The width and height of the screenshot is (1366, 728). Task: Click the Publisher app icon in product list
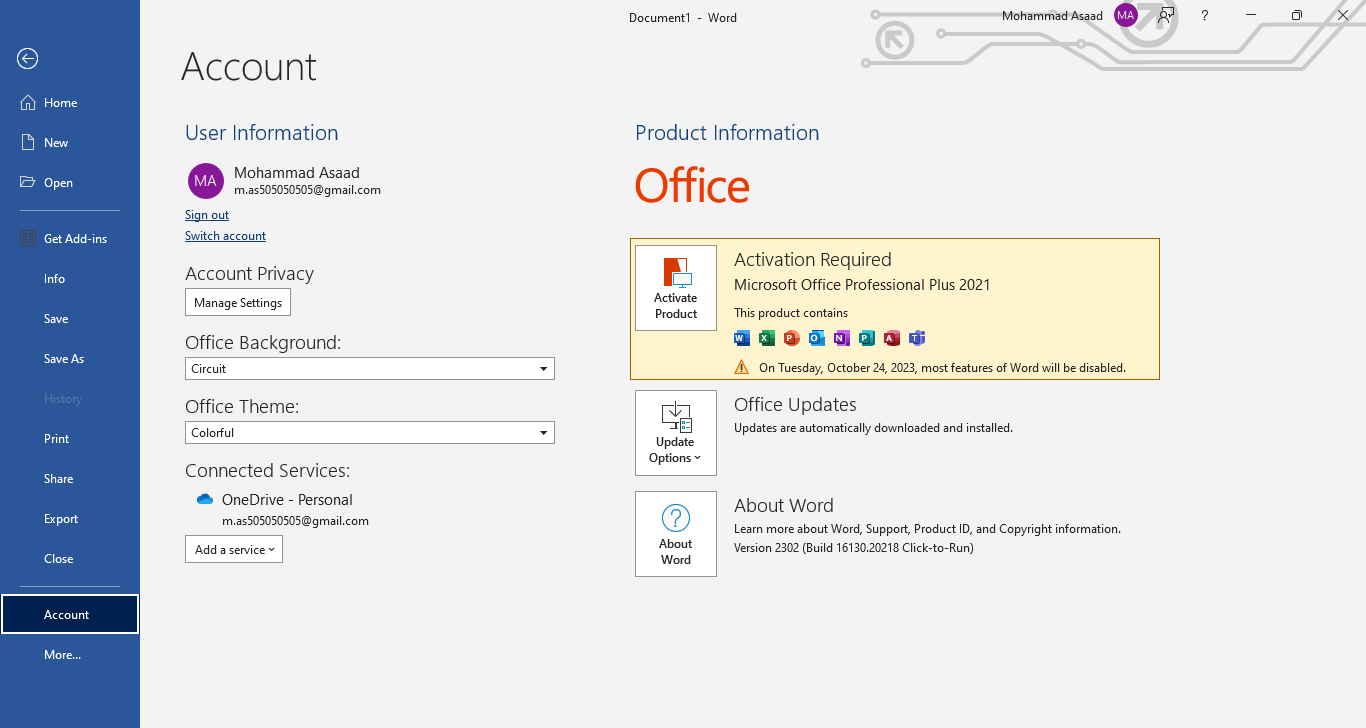tap(867, 338)
